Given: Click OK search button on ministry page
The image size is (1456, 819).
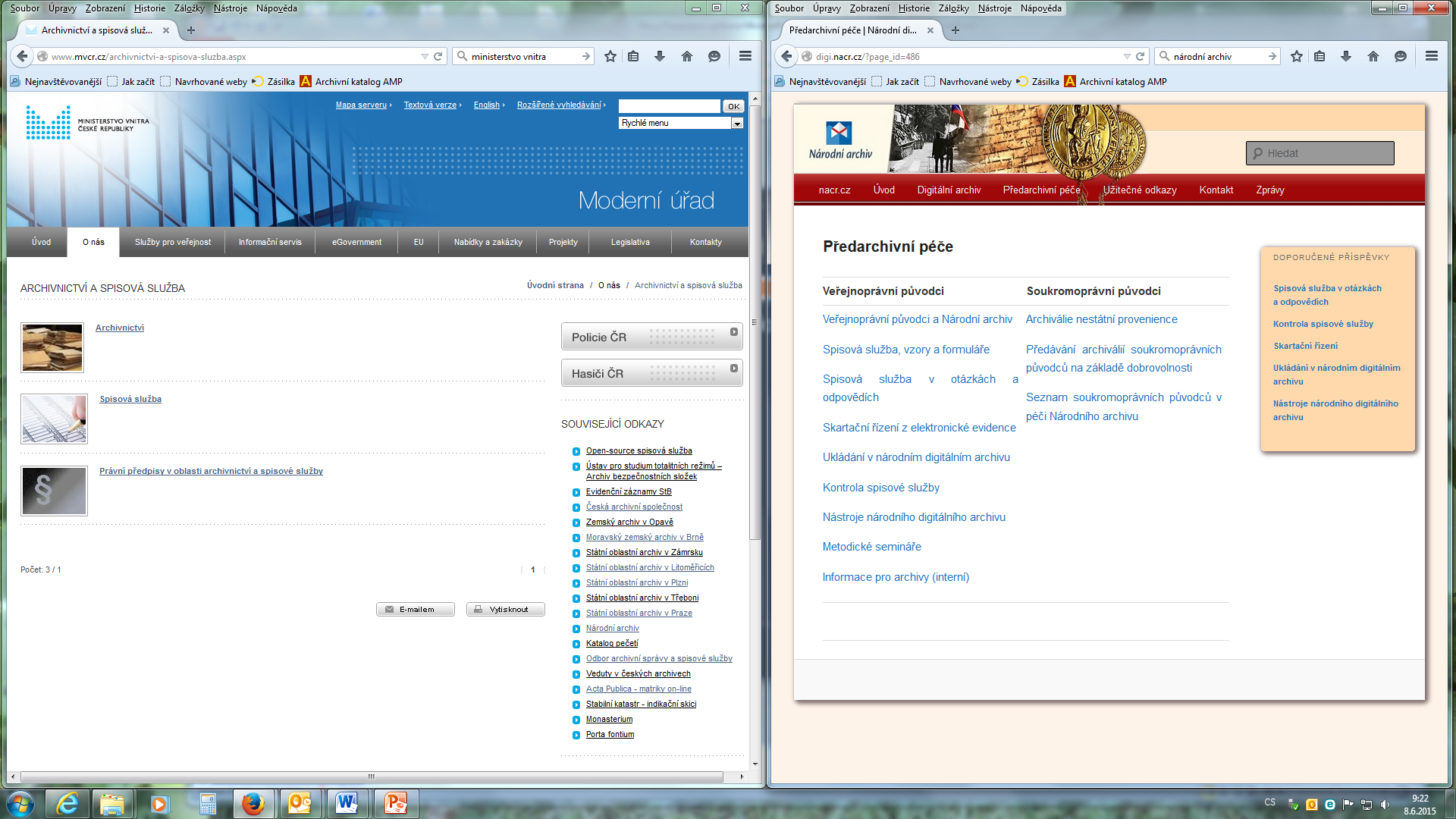Looking at the screenshot, I should [733, 106].
